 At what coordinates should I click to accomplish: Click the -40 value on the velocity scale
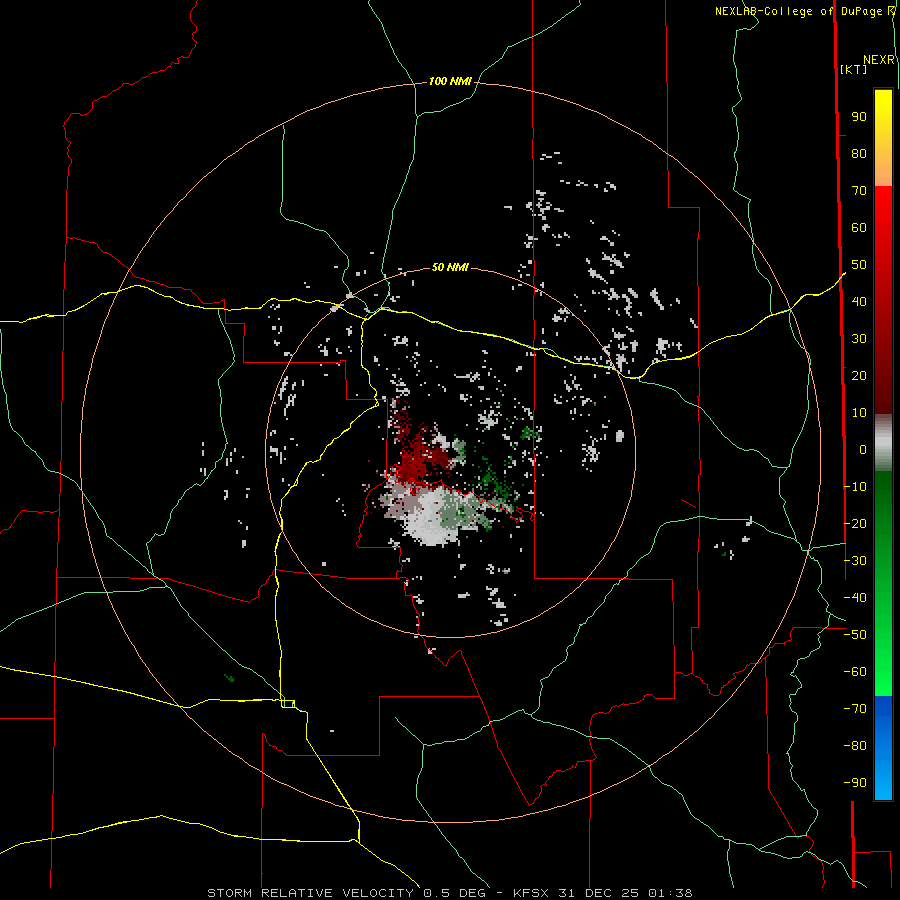(x=855, y=598)
